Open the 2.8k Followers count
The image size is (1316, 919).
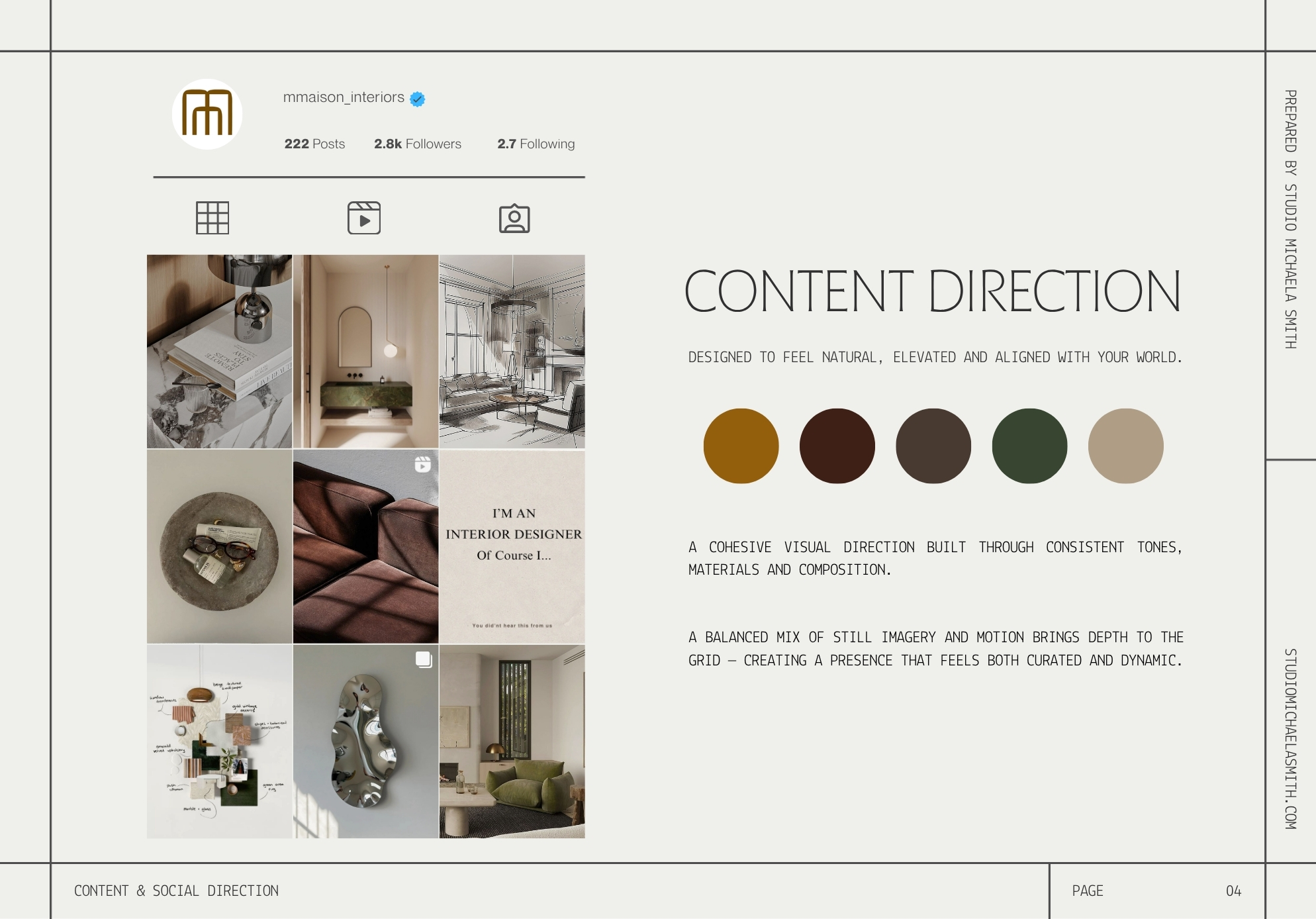click(x=418, y=144)
